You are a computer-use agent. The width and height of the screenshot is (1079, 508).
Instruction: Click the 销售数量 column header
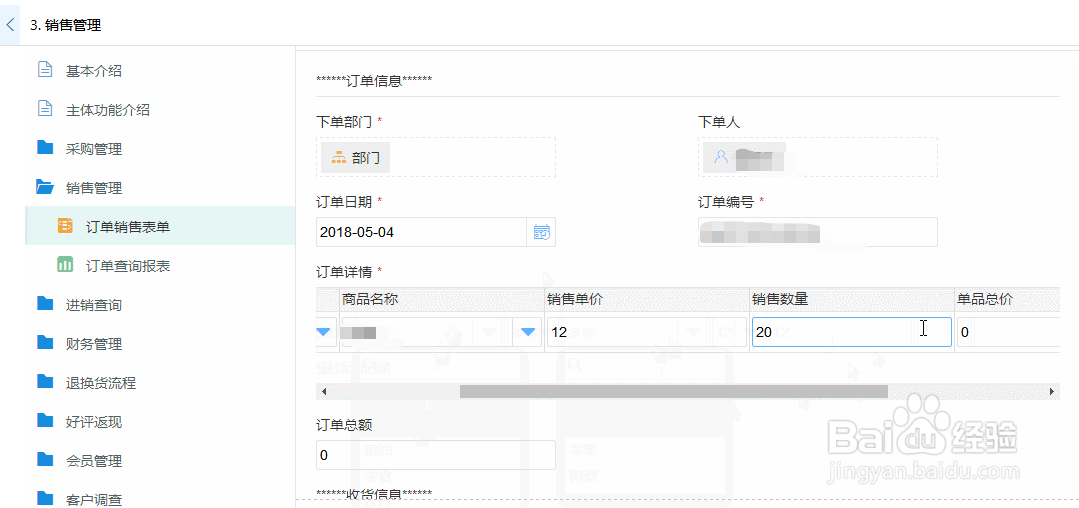851,299
